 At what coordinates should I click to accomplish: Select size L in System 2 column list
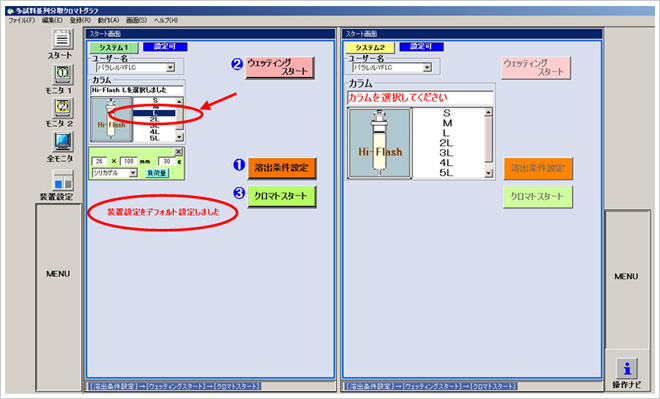(447, 133)
